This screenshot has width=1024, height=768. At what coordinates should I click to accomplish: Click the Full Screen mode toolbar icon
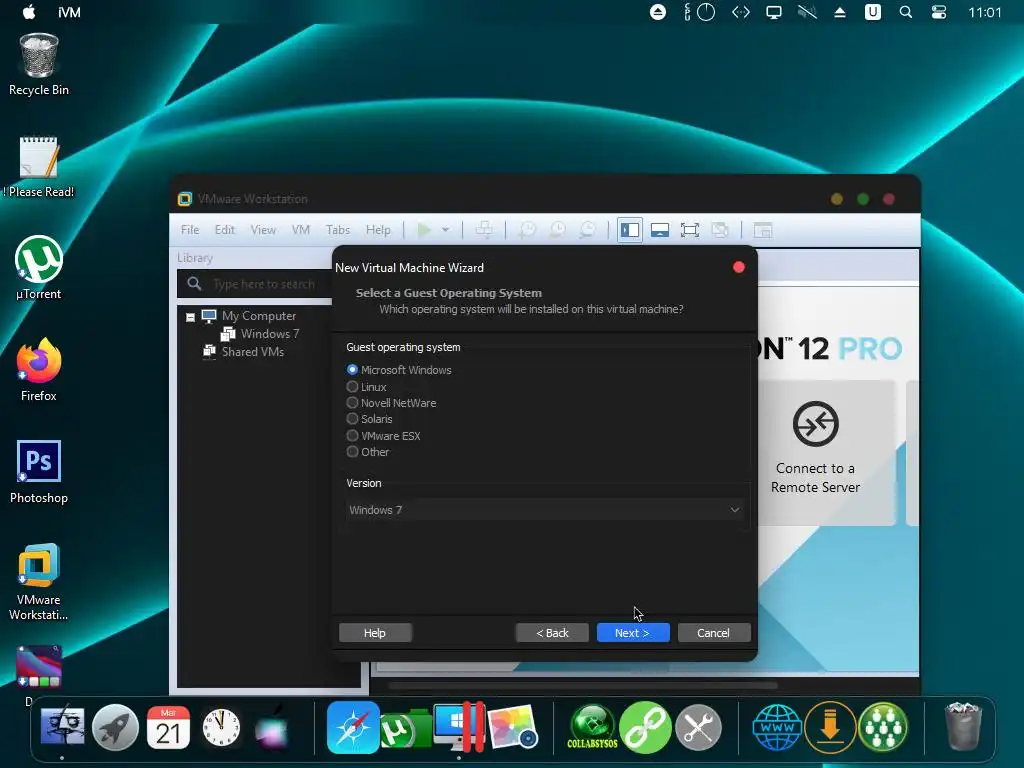point(690,230)
